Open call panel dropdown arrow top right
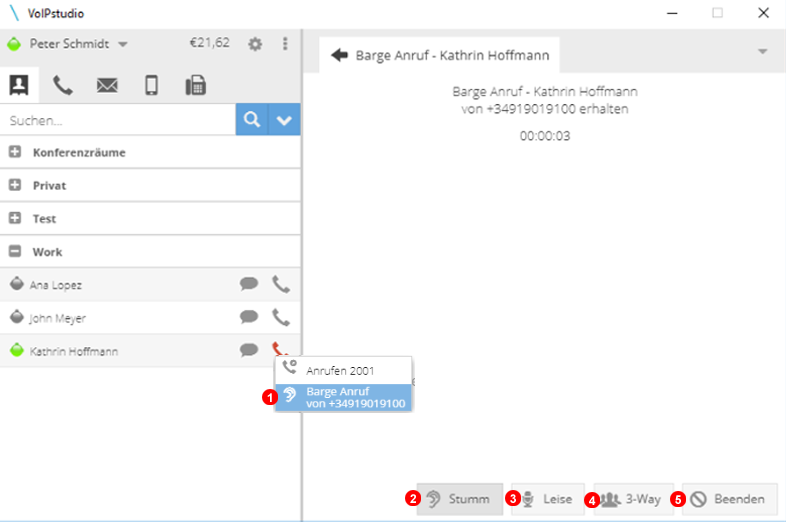The width and height of the screenshot is (786, 528). click(x=762, y=52)
